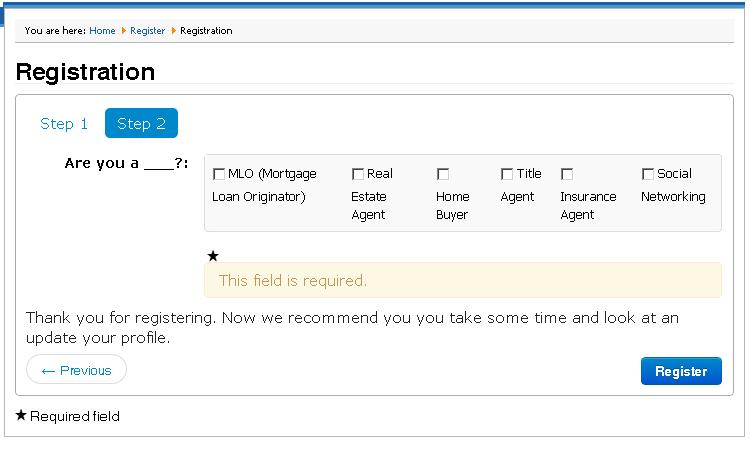Open the Home breadcrumb link
The height and width of the screenshot is (449, 750).
[102, 31]
